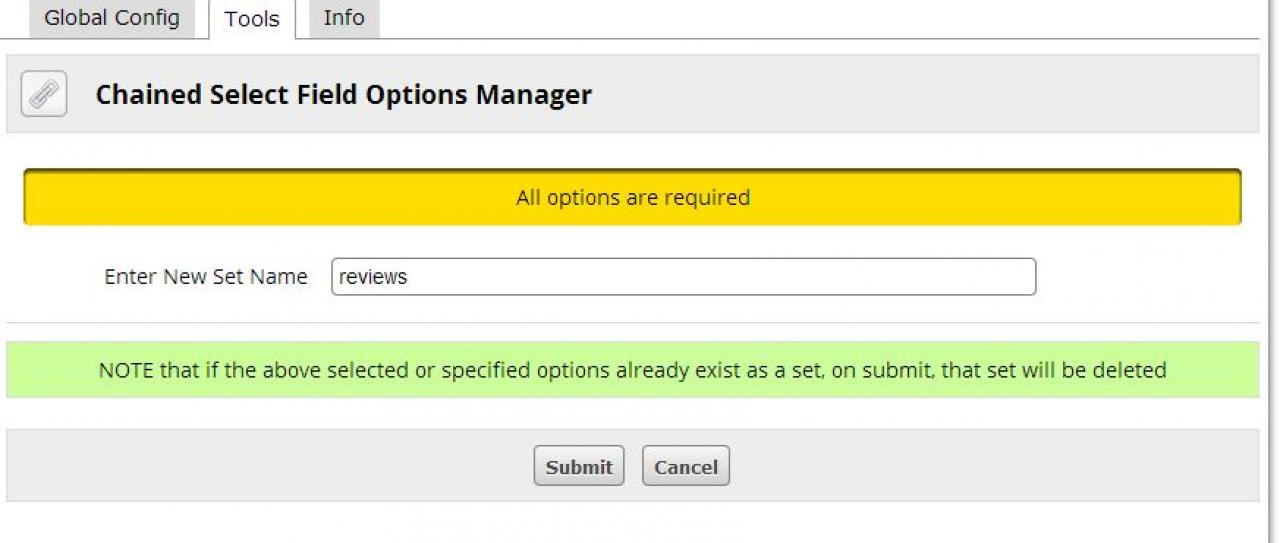Click the empty right end of set name field
This screenshot has width=1280, height=543.
click(x=980, y=277)
